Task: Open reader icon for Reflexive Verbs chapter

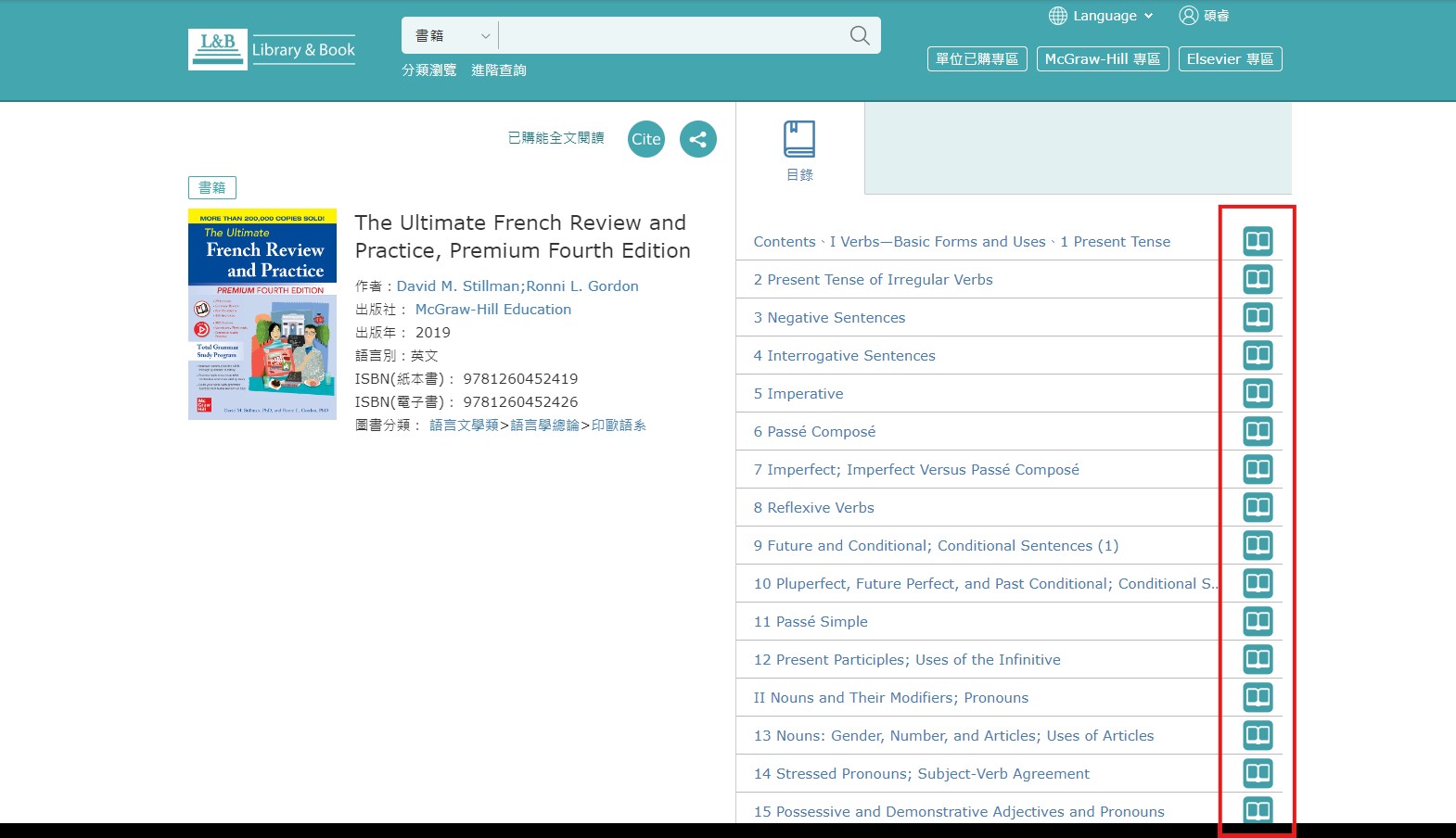Action: pos(1258,507)
